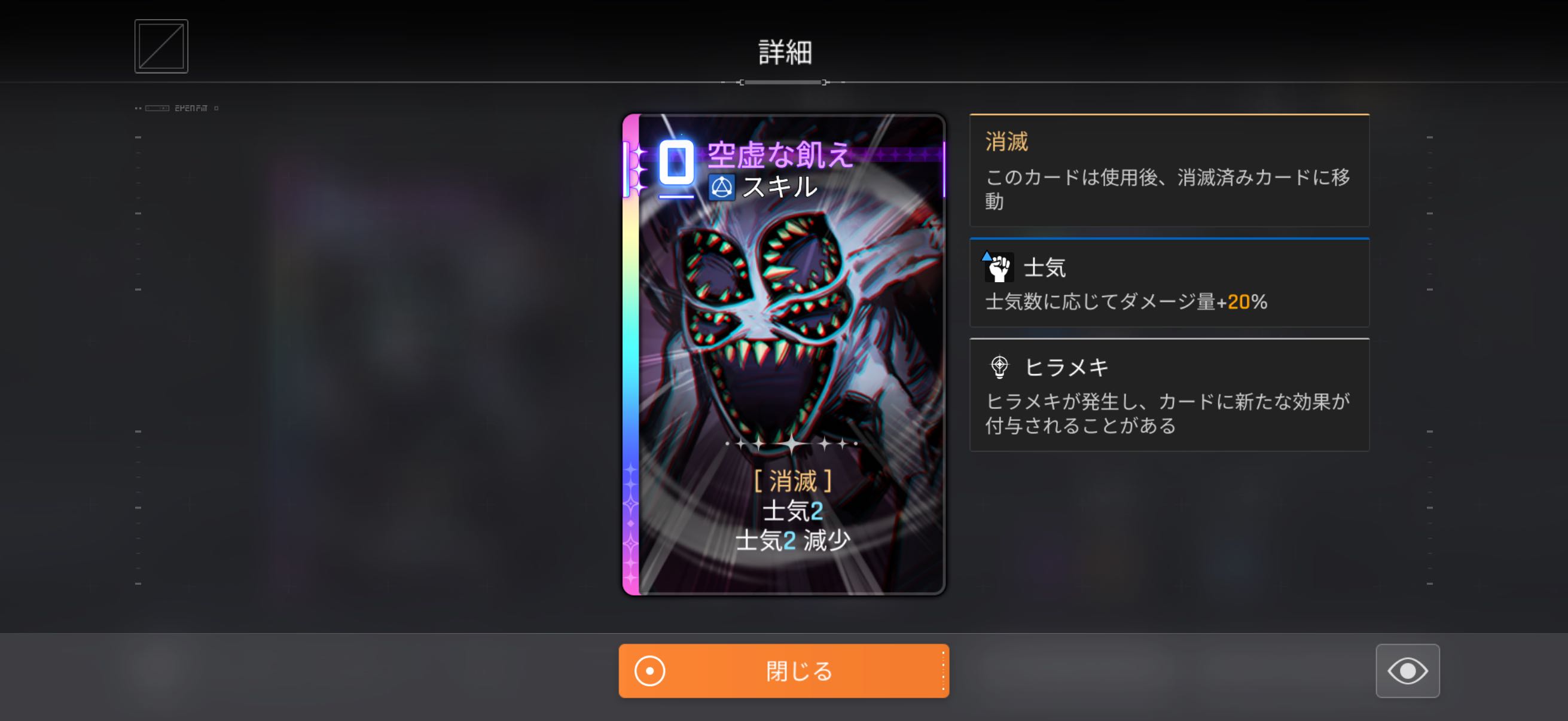Click the skill type triangle icon
1568x721 pixels.
click(x=721, y=187)
